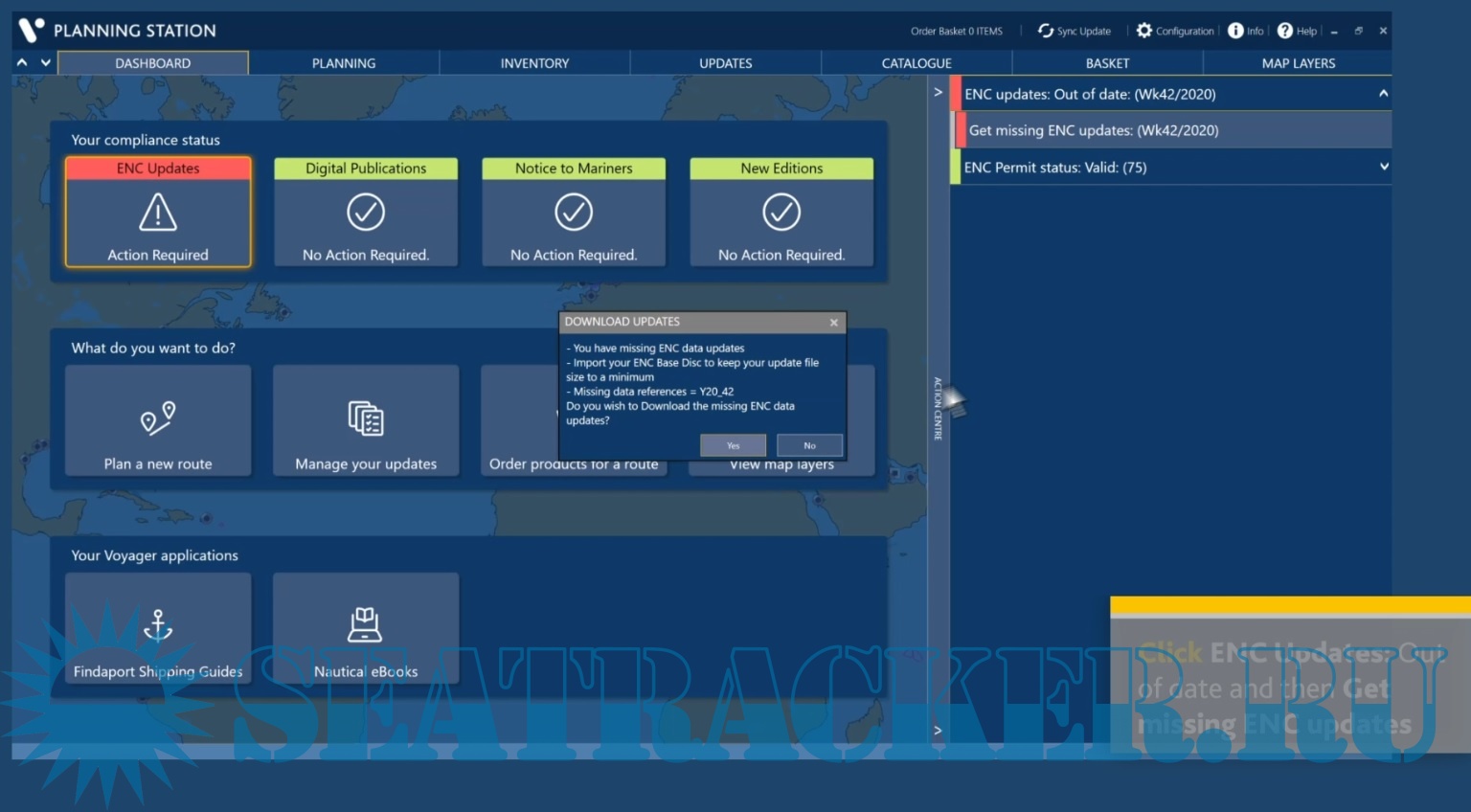
Task: Click the Digital Publications checkmark icon
Action: [x=366, y=213]
